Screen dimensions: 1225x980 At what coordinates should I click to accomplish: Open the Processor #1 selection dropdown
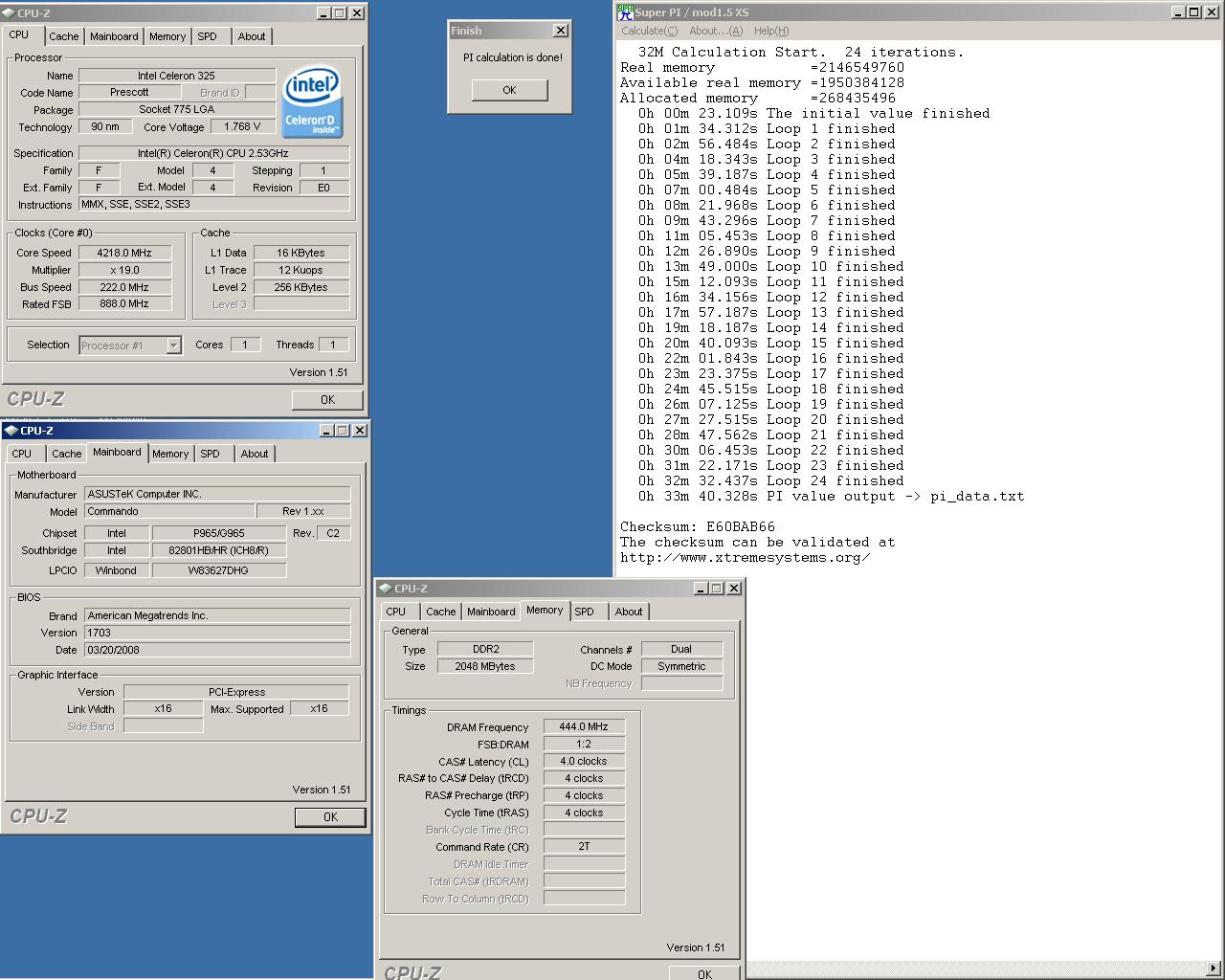click(174, 345)
